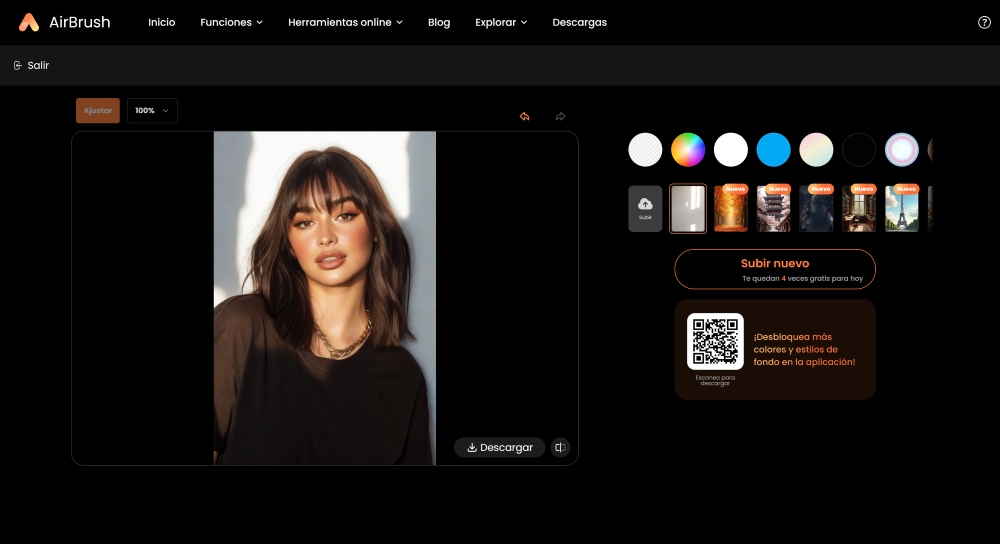Click the Subir nuevo button
Image resolution: width=1000 pixels, height=544 pixels.
[x=774, y=269]
